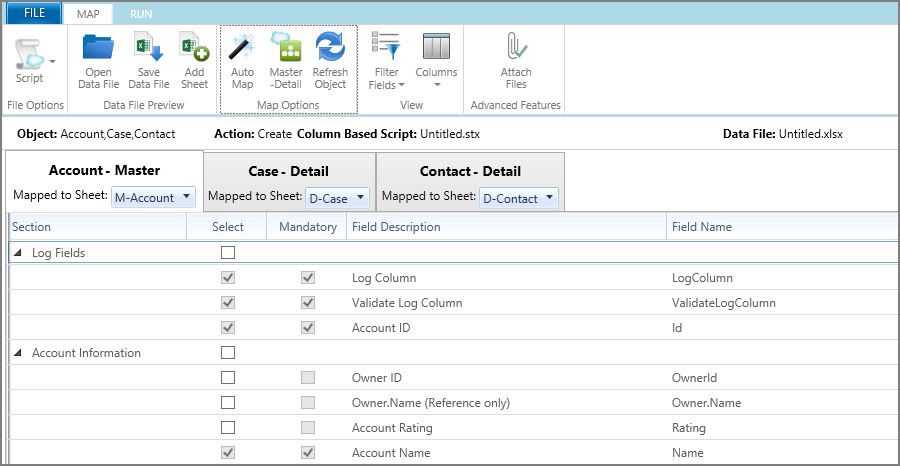The height and width of the screenshot is (466, 900).
Task: Click the Open Data File folder icon
Action: (98, 48)
